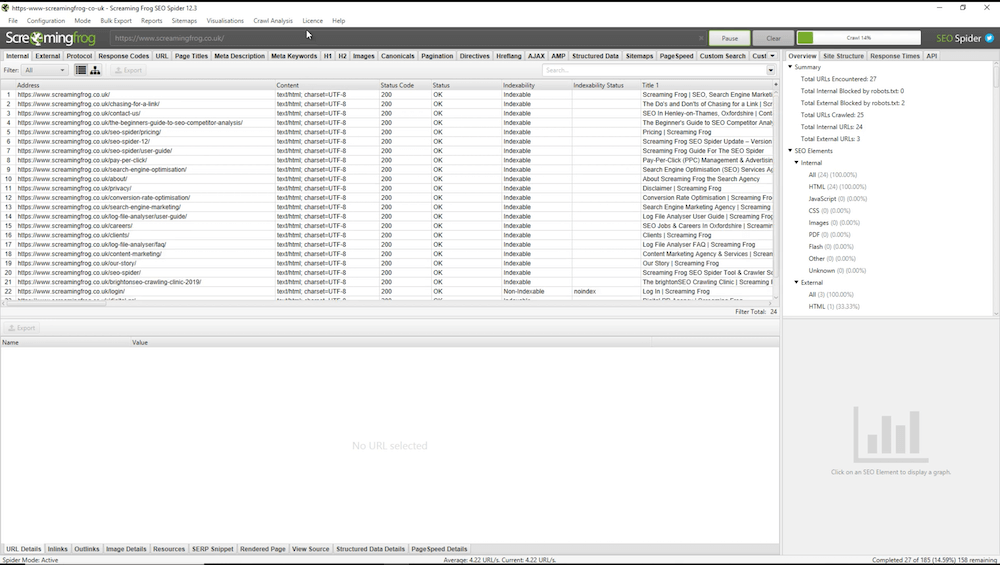The height and width of the screenshot is (565, 1000).
Task: Switch to the Canonicals tab
Action: [398, 56]
